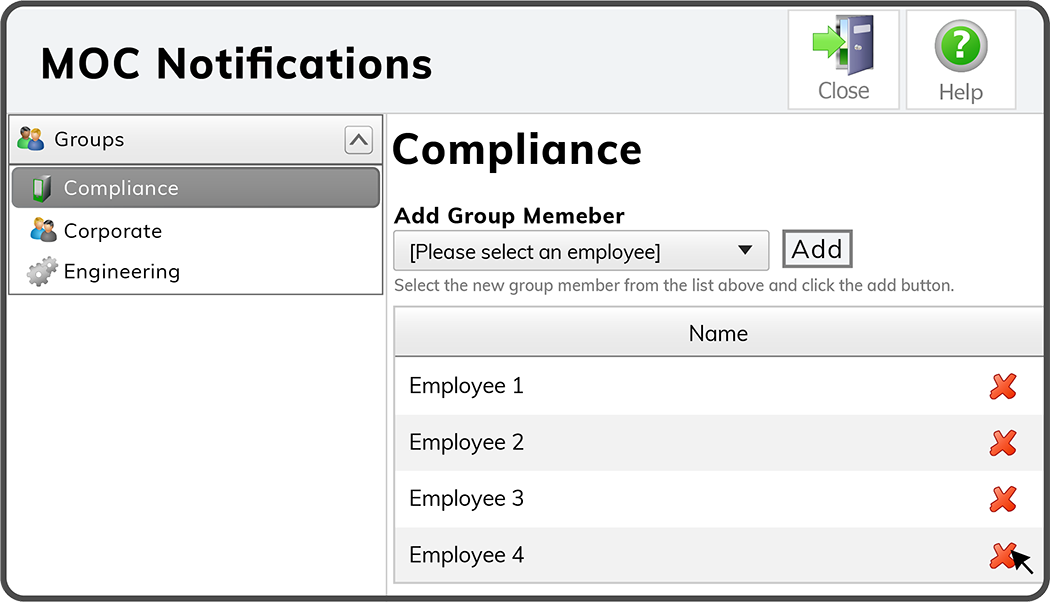Image resolution: width=1050 pixels, height=602 pixels.
Task: Click the hint text under the employee dropdown
Action: 674,286
